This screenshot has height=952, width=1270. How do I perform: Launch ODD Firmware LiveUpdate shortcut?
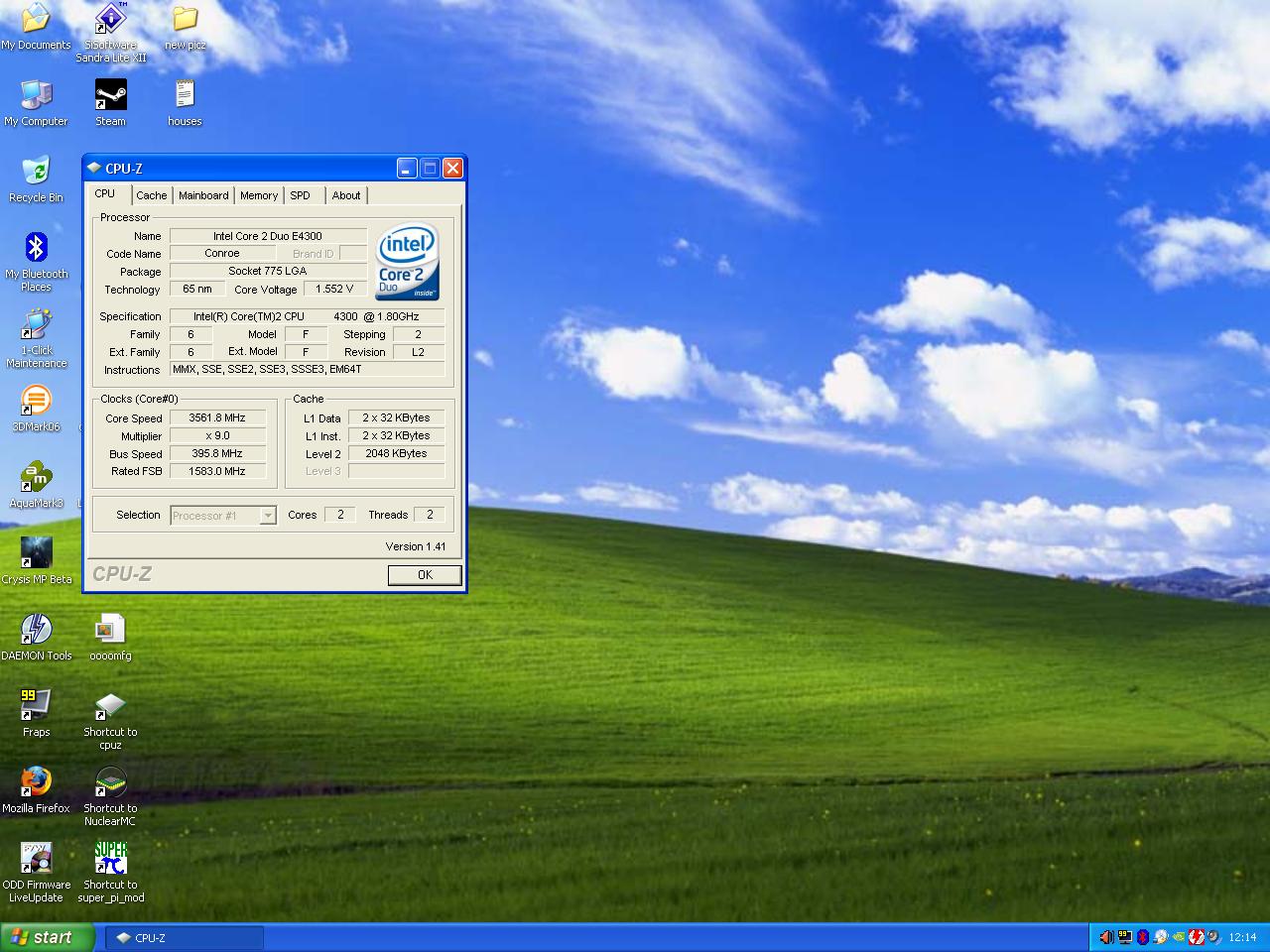[36, 873]
